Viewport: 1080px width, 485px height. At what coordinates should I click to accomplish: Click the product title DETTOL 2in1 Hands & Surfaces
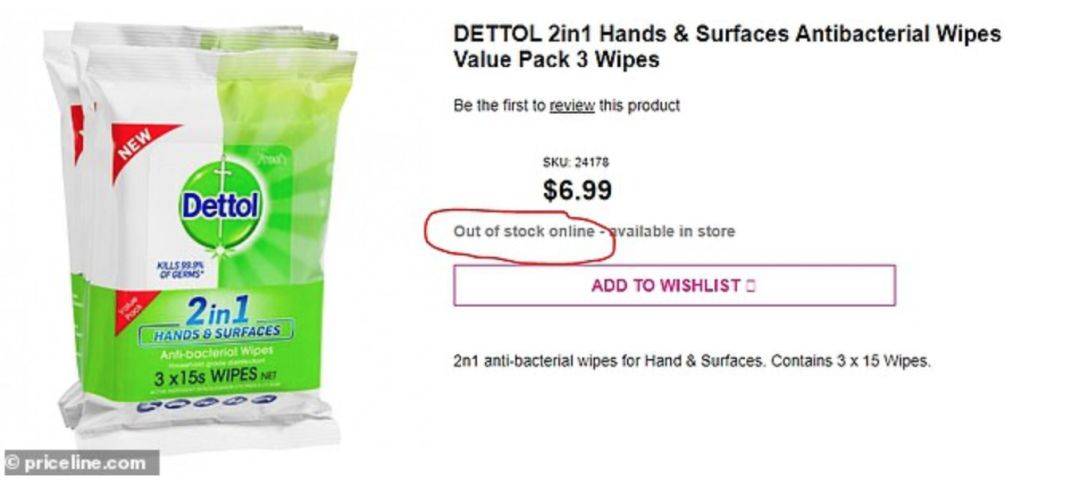pyautogui.click(x=727, y=34)
